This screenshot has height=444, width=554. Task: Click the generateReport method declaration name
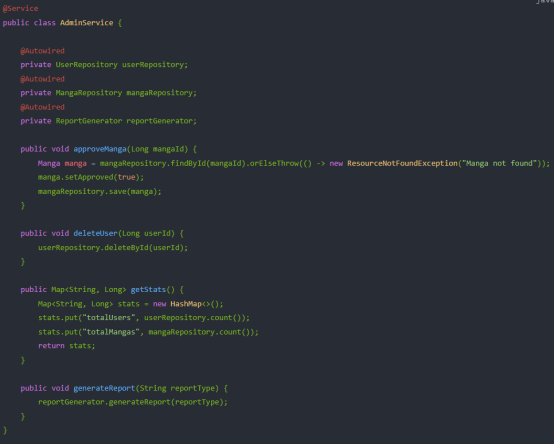click(104, 388)
